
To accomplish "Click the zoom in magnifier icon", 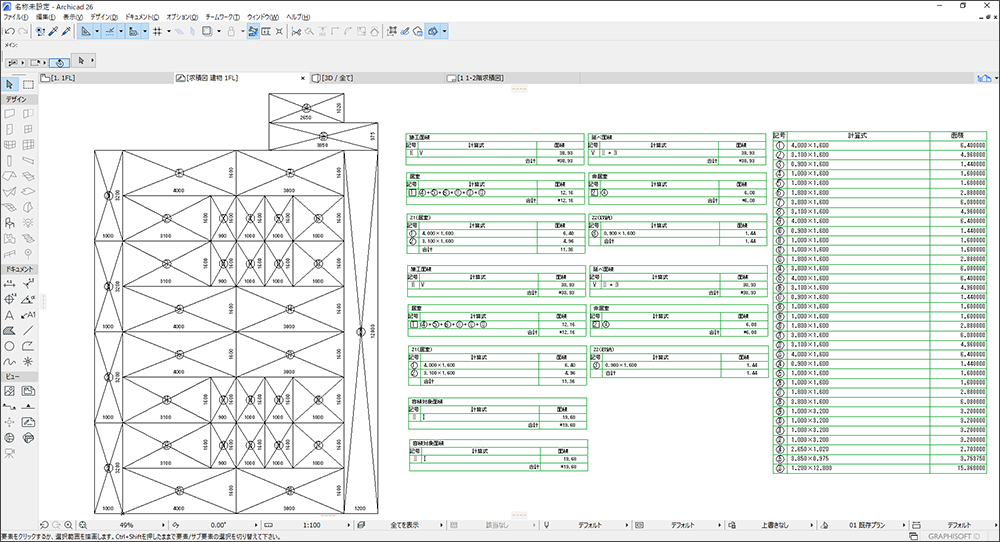I will (x=69, y=525).
